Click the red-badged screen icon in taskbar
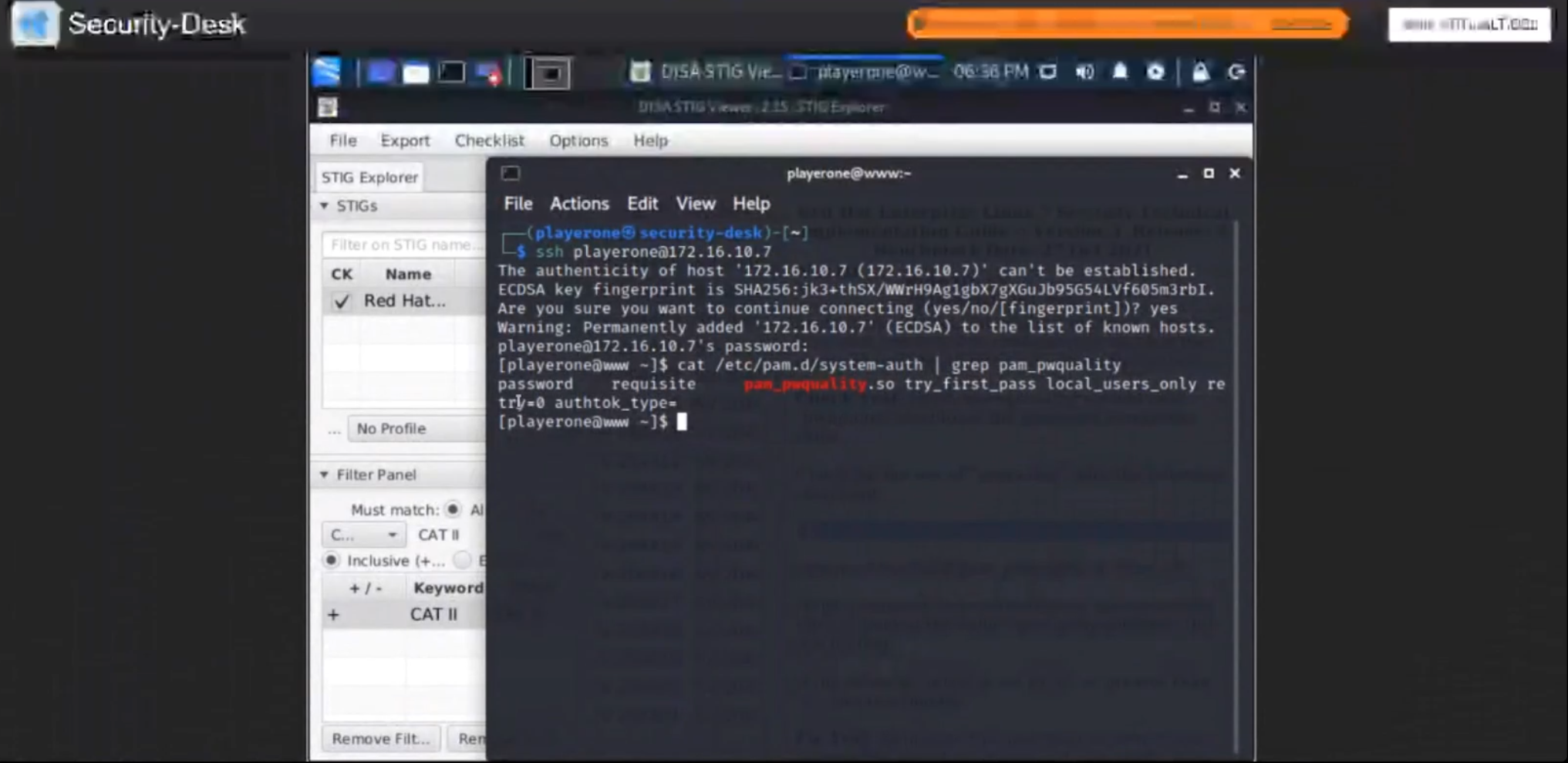 pos(489,73)
